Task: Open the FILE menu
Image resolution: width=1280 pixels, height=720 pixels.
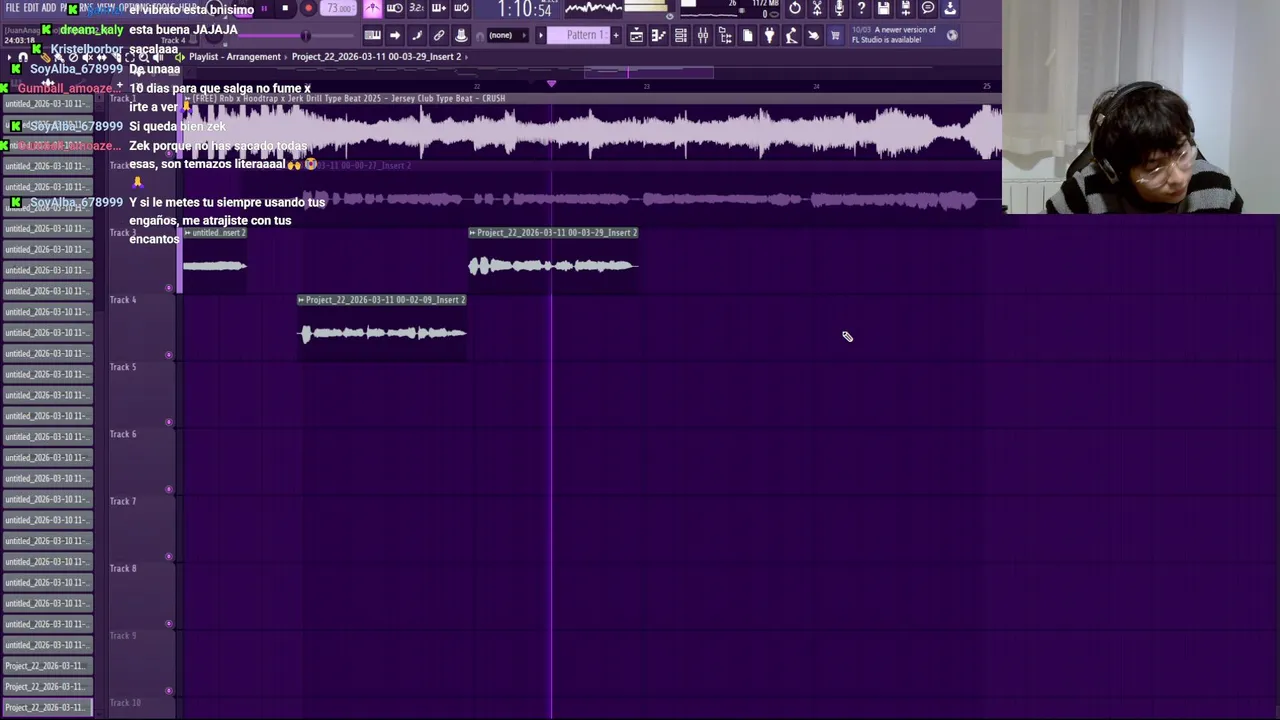Action: pos(12,8)
